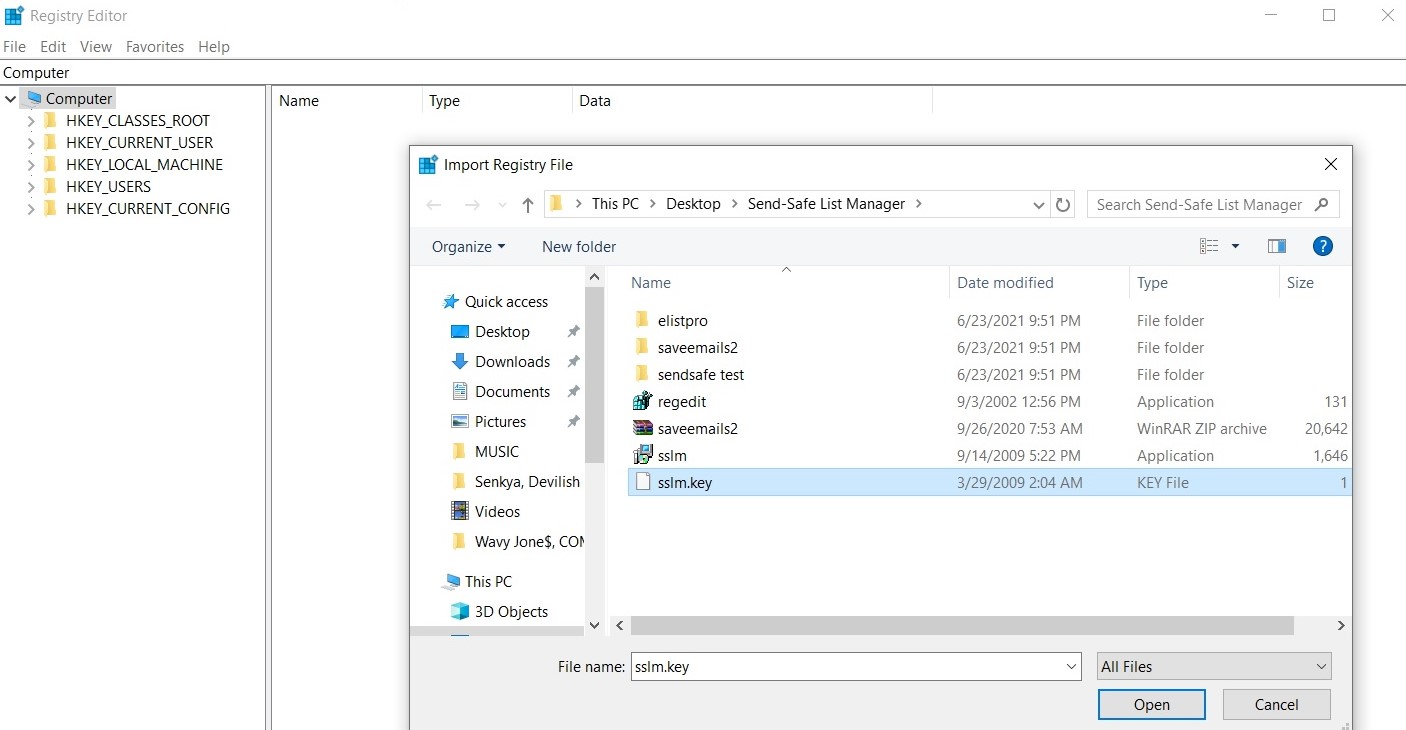Expand the HKEY_CURRENT_USER key
The height and width of the screenshot is (730, 1406).
point(31,143)
